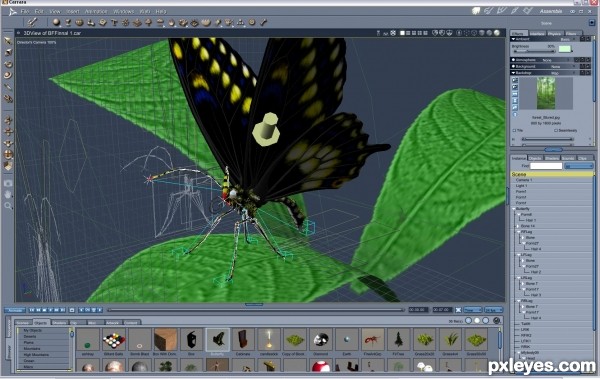
Task: Click the Assemble room label
Action: point(551,11)
